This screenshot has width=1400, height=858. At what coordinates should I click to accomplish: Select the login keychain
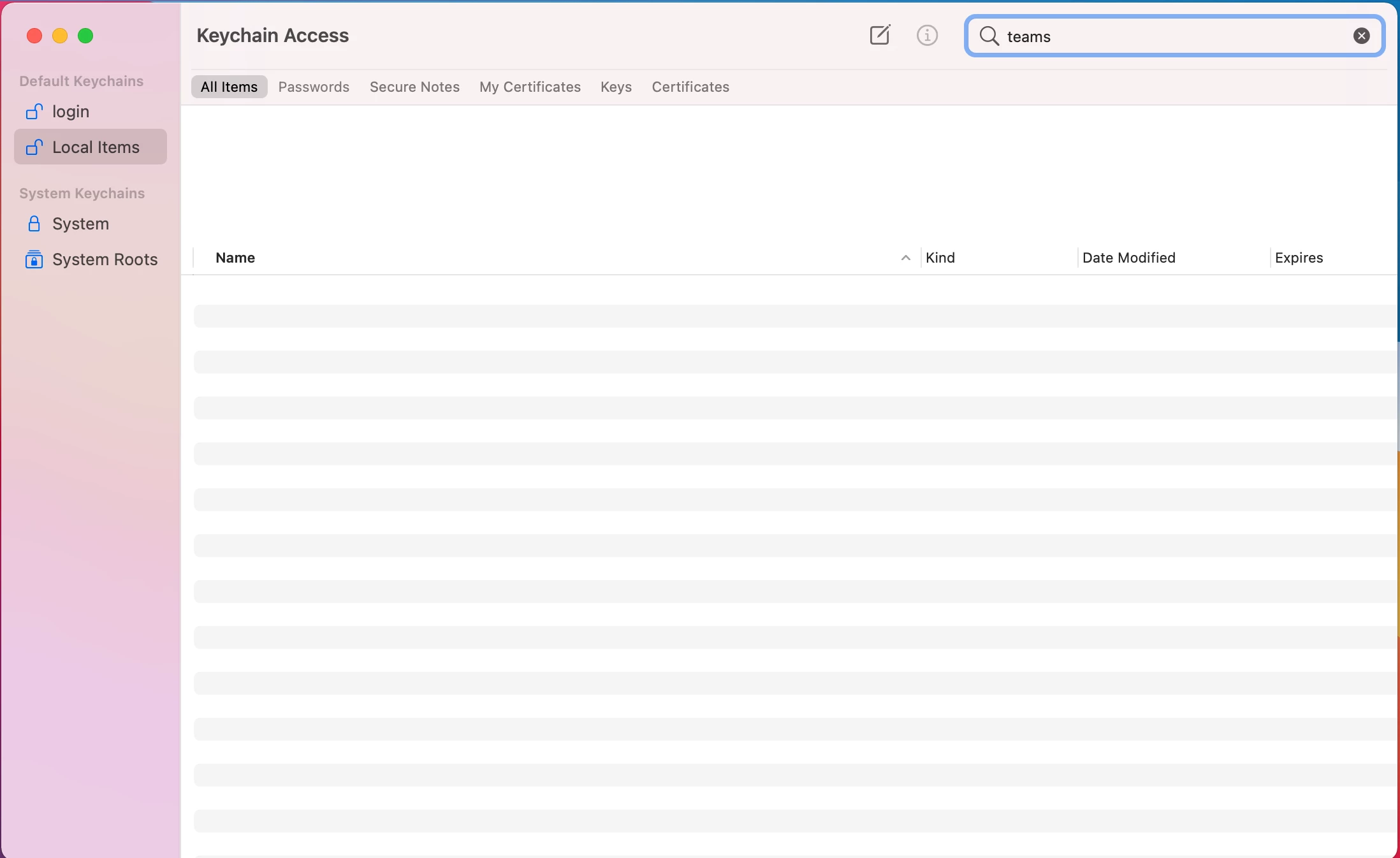(91, 112)
